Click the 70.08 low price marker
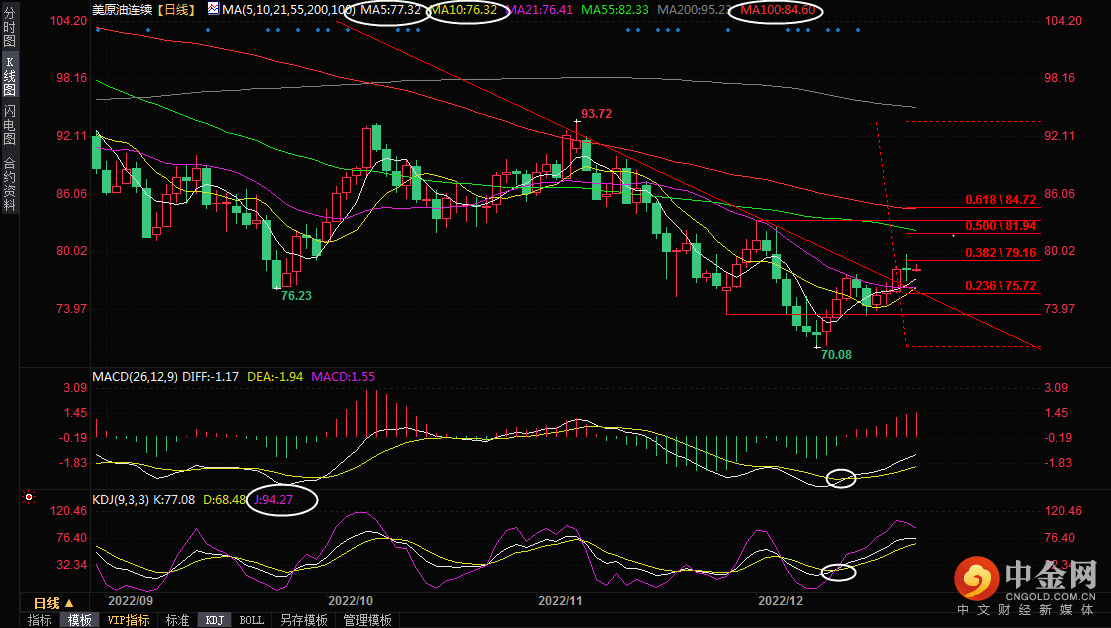Image resolution: width=1111 pixels, height=628 pixels. [x=835, y=354]
